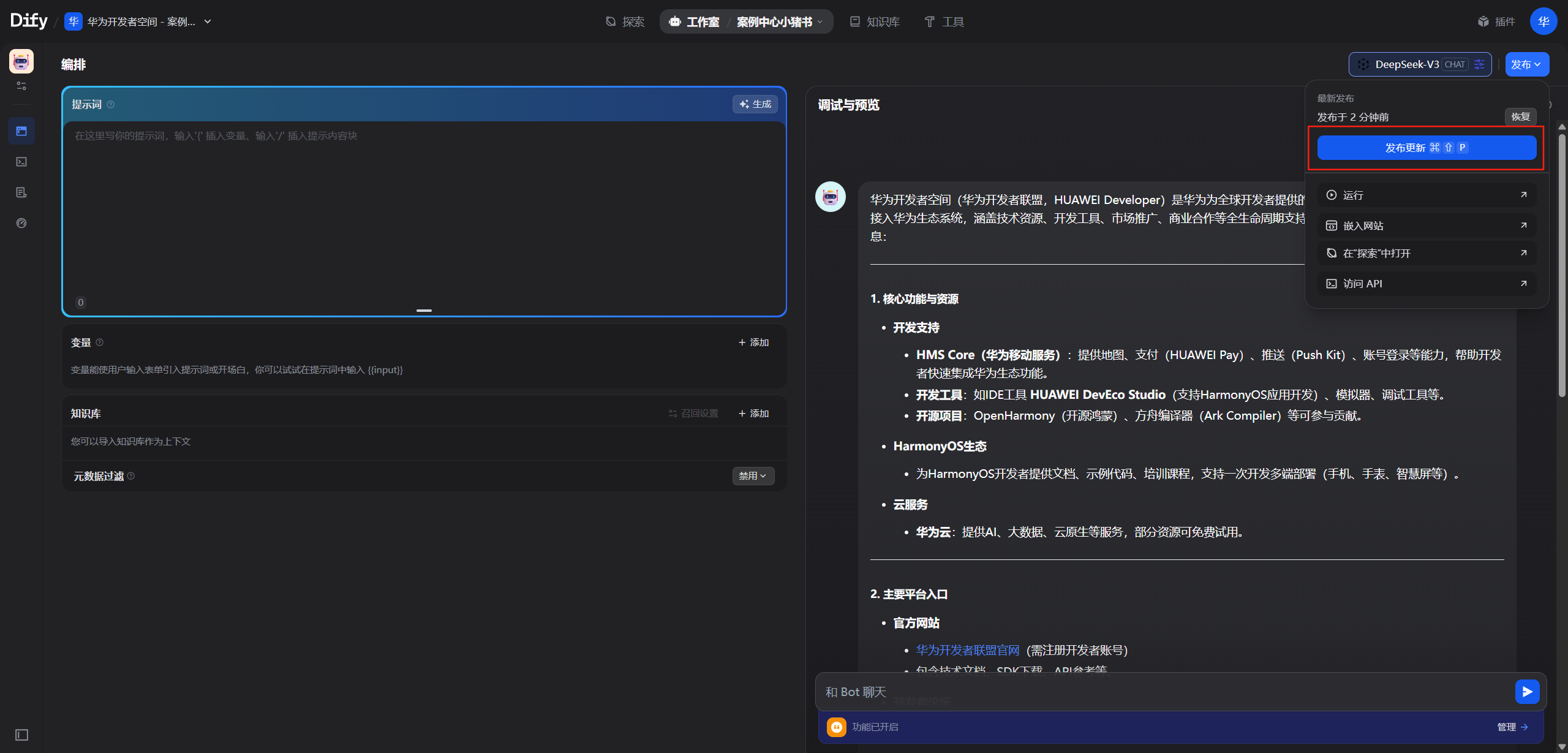Click the 最新发布 label

(1335, 99)
